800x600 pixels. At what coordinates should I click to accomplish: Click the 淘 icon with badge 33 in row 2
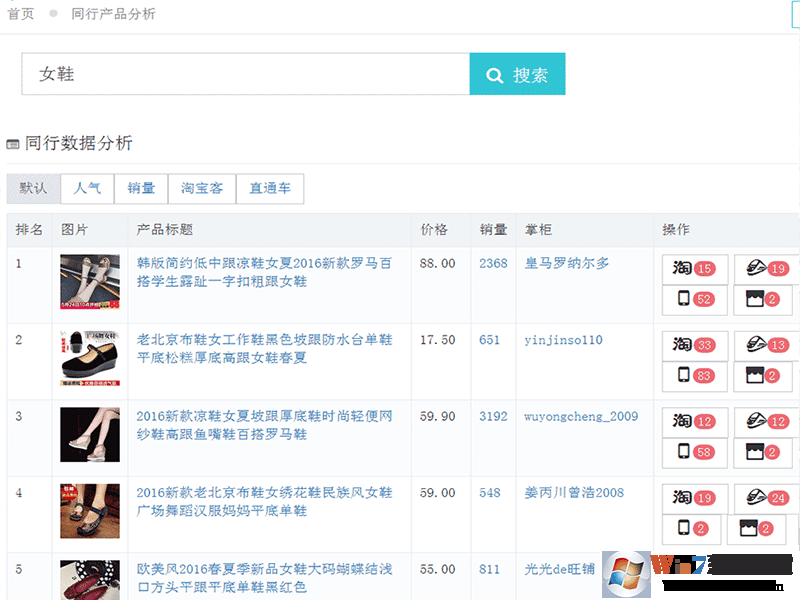pyautogui.click(x=695, y=345)
